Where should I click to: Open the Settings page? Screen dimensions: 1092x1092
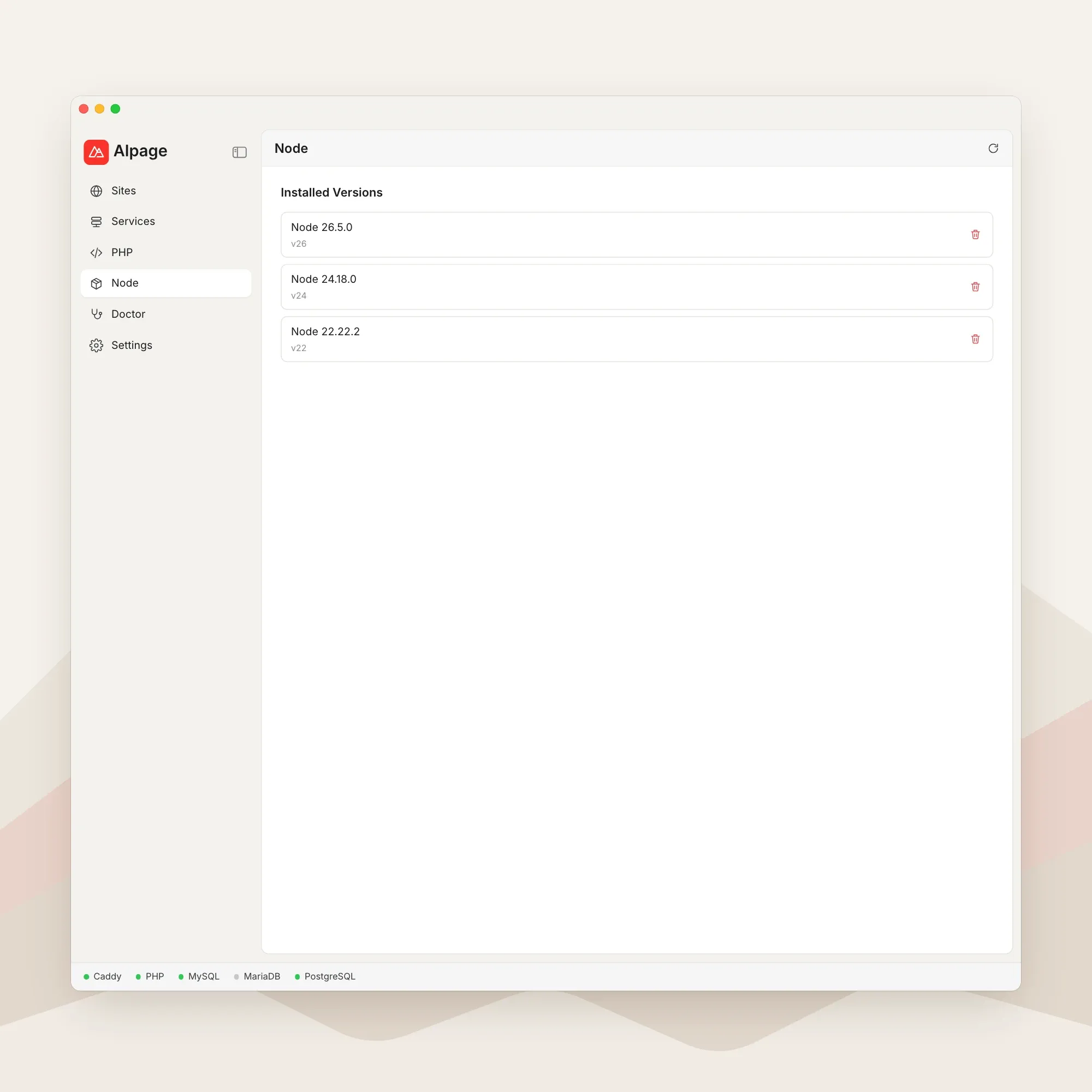pos(166,346)
